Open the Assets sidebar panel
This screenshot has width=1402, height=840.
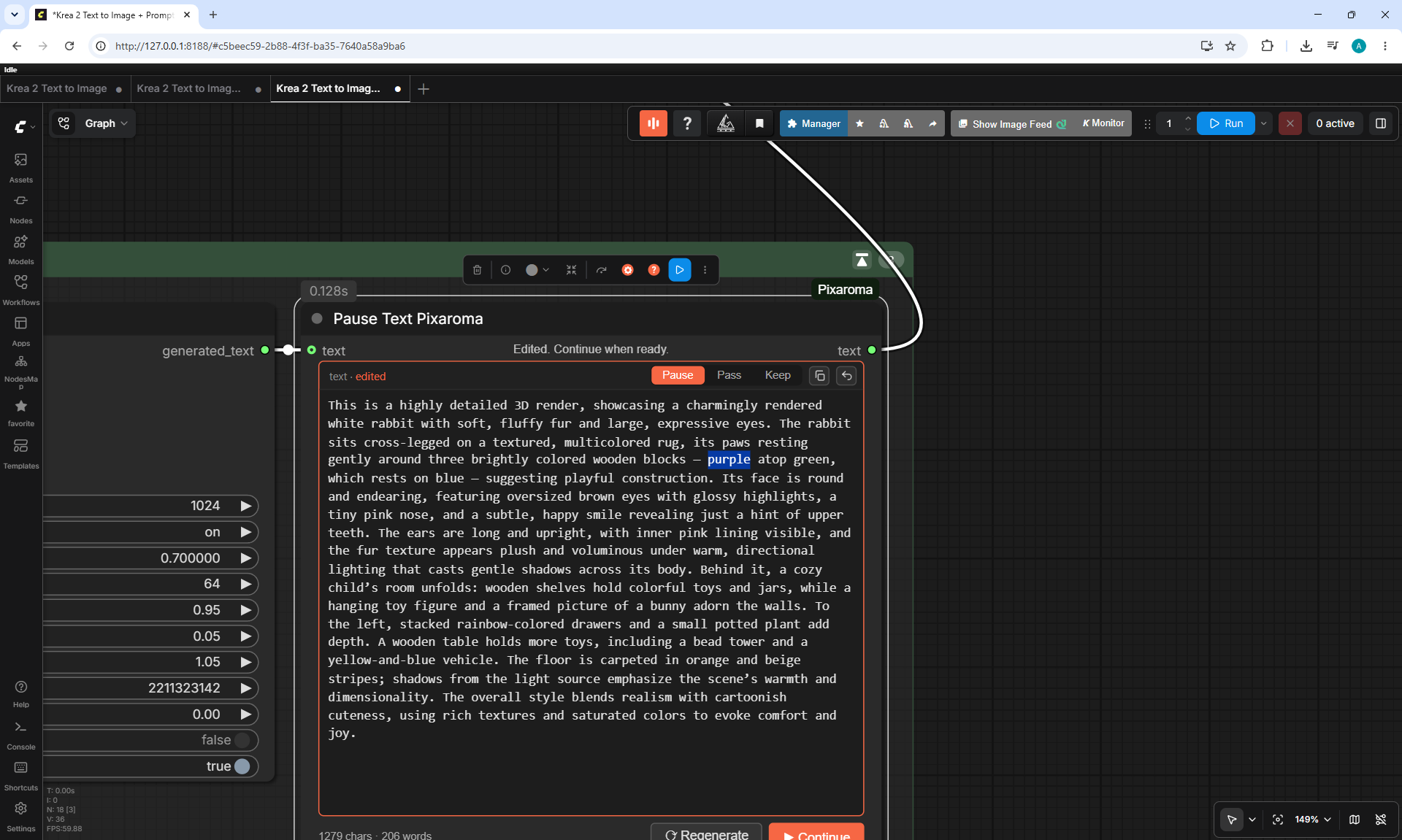(21, 167)
